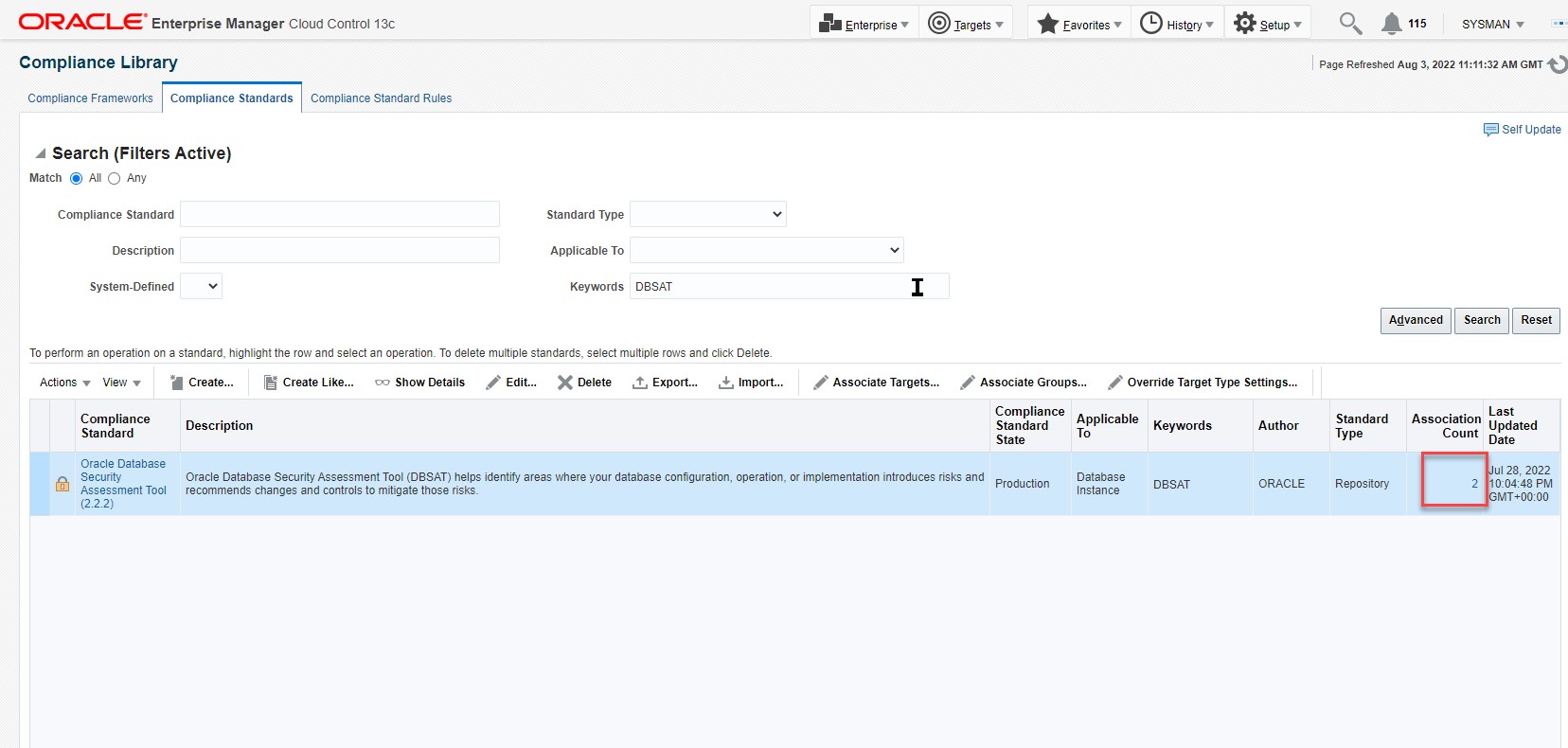
Task: Click the Import toolbar icon
Action: (x=726, y=383)
